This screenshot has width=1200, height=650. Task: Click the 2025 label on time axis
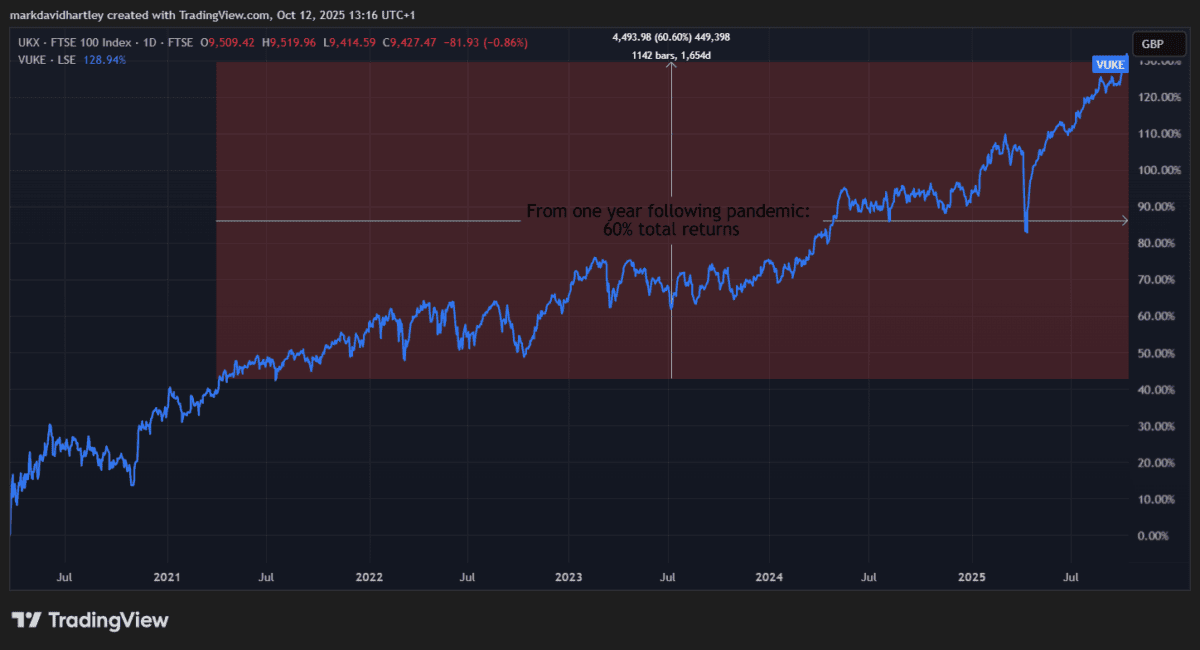pos(972,577)
